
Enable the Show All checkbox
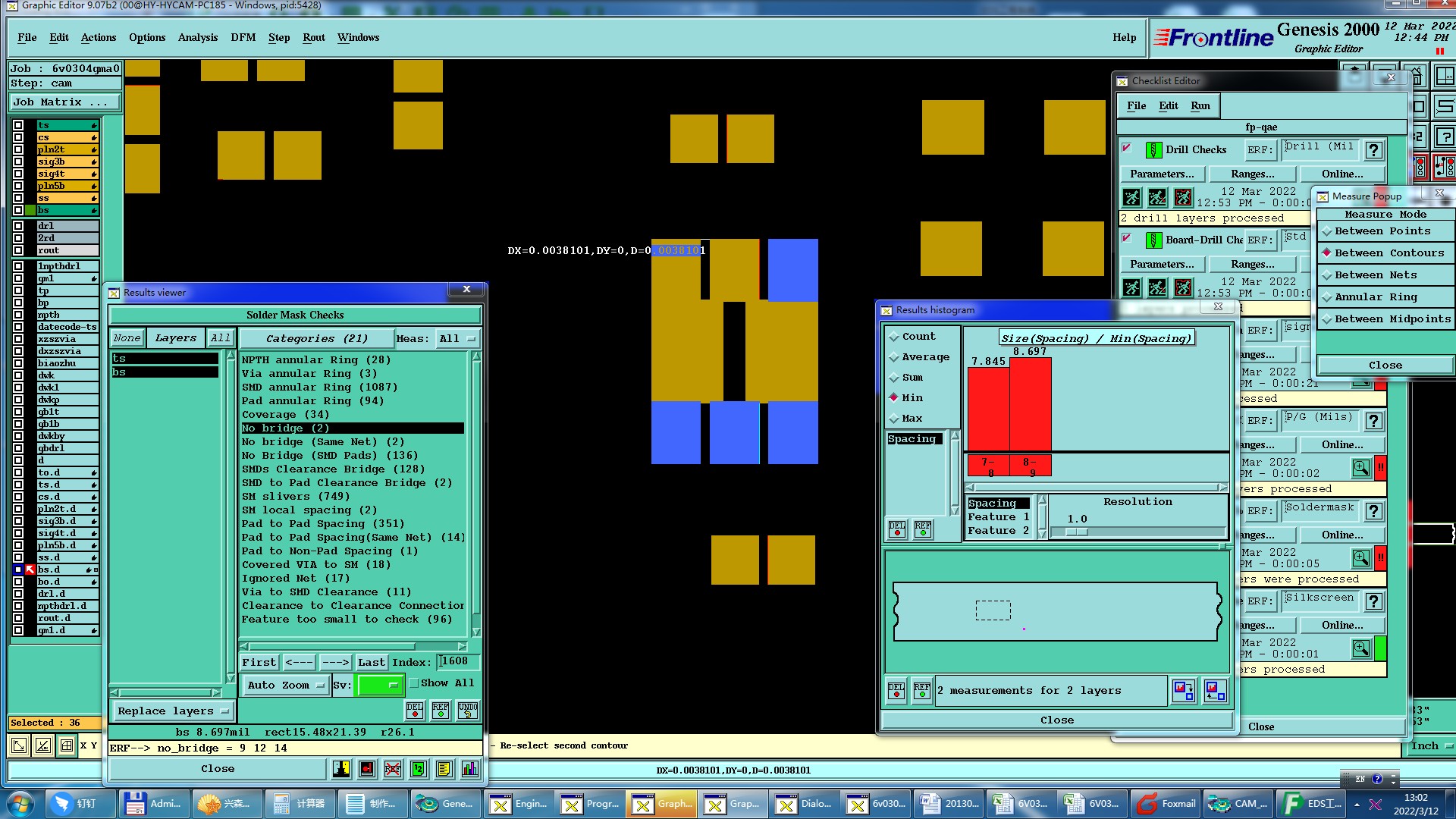[x=415, y=683]
